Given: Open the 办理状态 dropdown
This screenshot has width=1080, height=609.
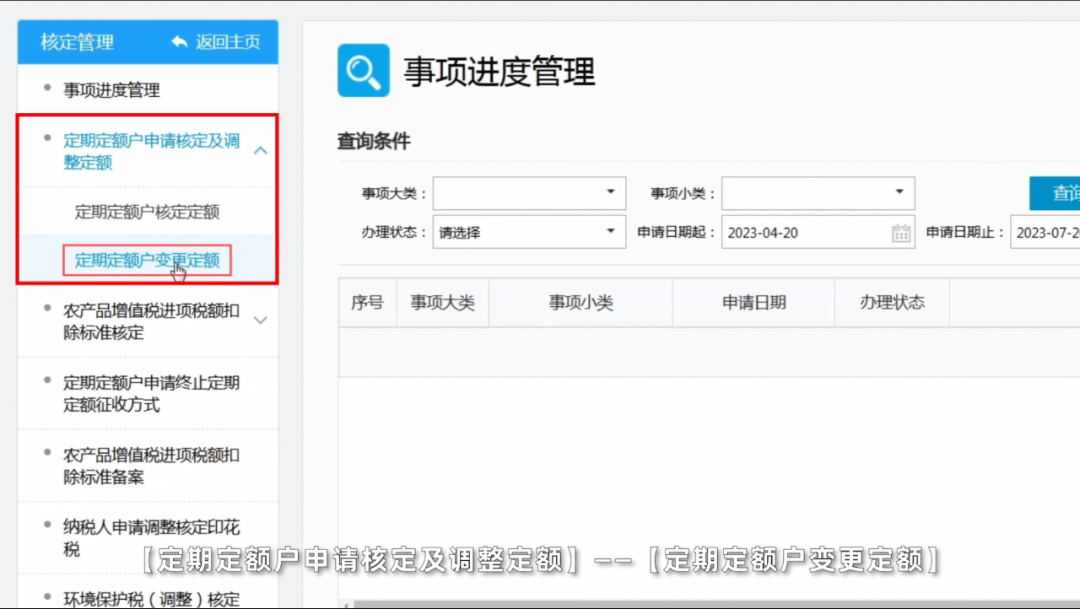Looking at the screenshot, I should [529, 232].
